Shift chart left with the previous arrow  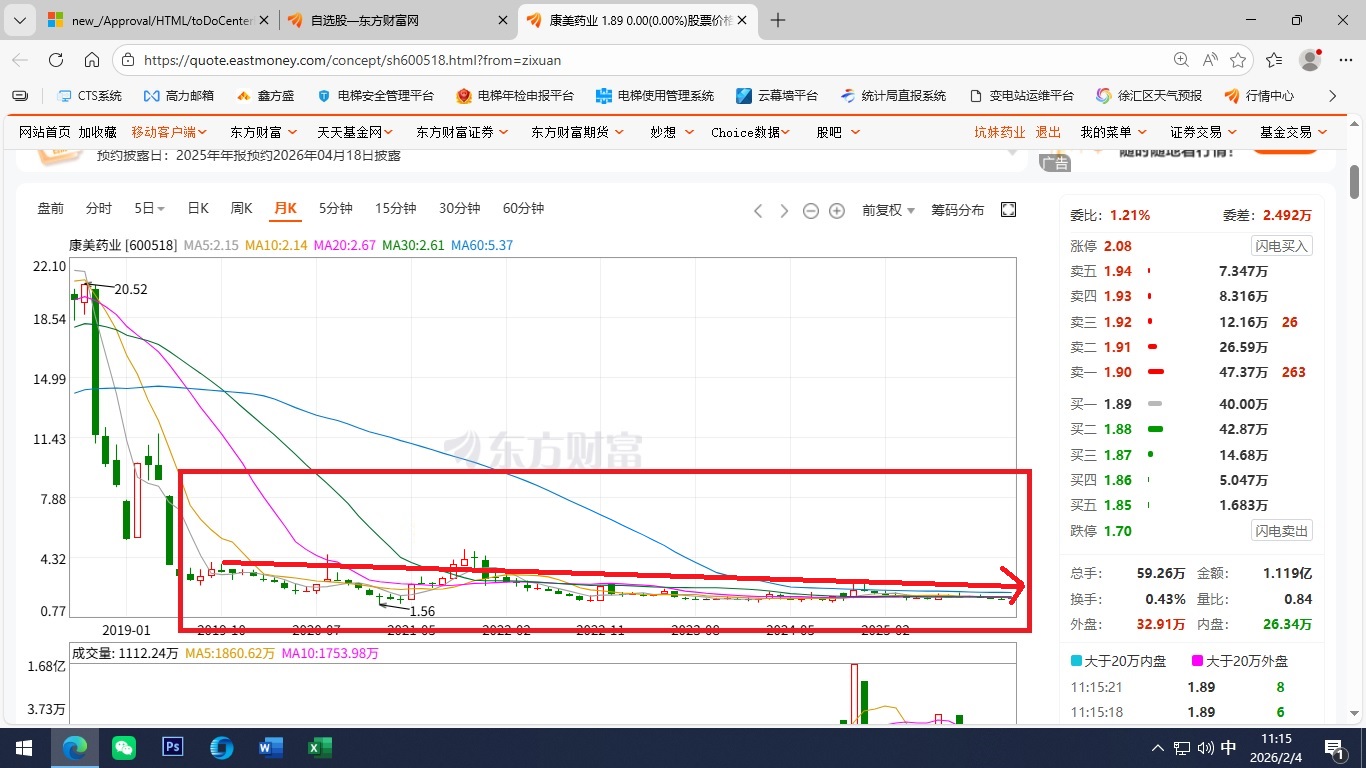(758, 210)
